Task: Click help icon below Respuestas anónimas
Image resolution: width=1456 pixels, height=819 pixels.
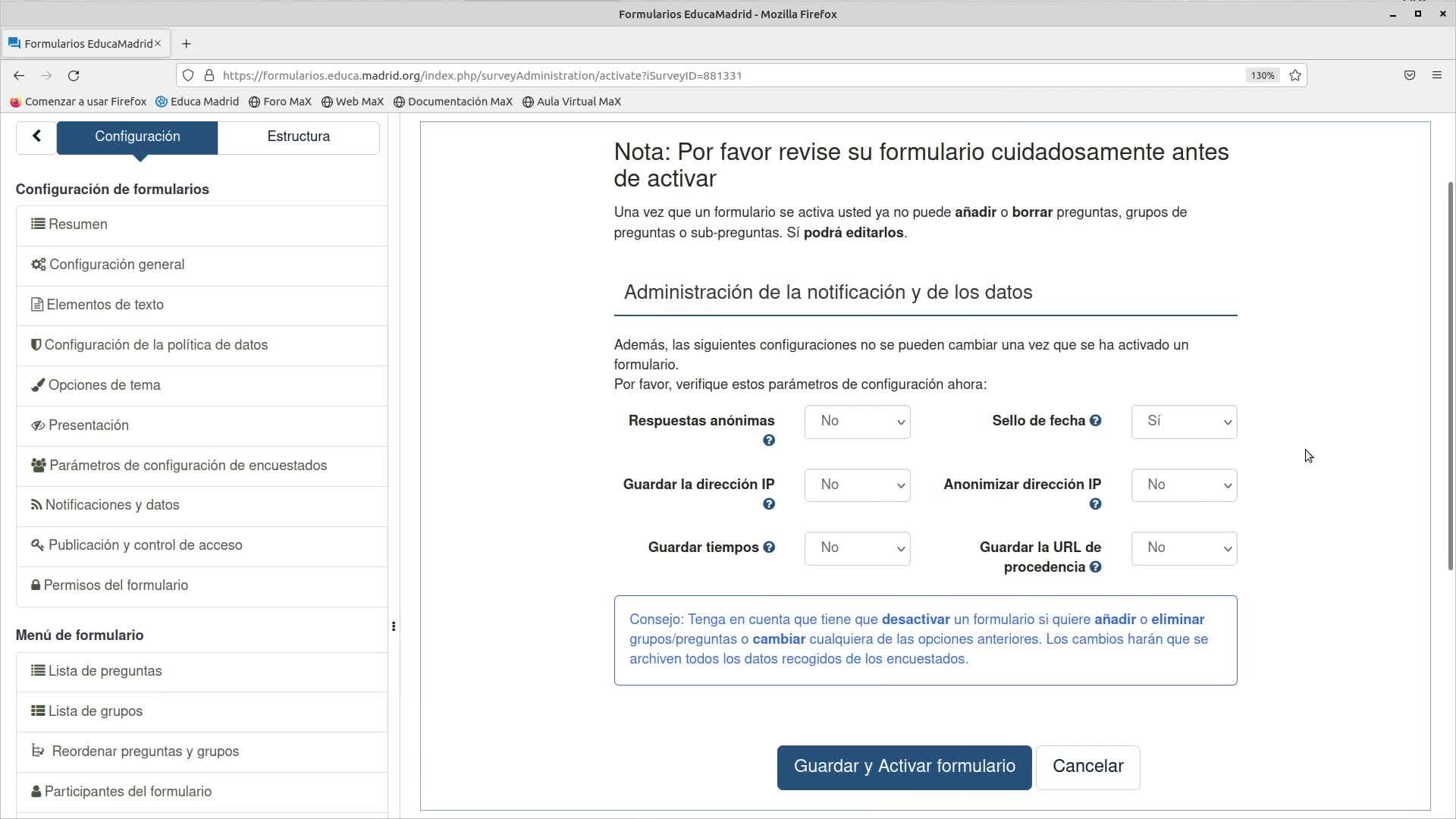Action: 768,441
